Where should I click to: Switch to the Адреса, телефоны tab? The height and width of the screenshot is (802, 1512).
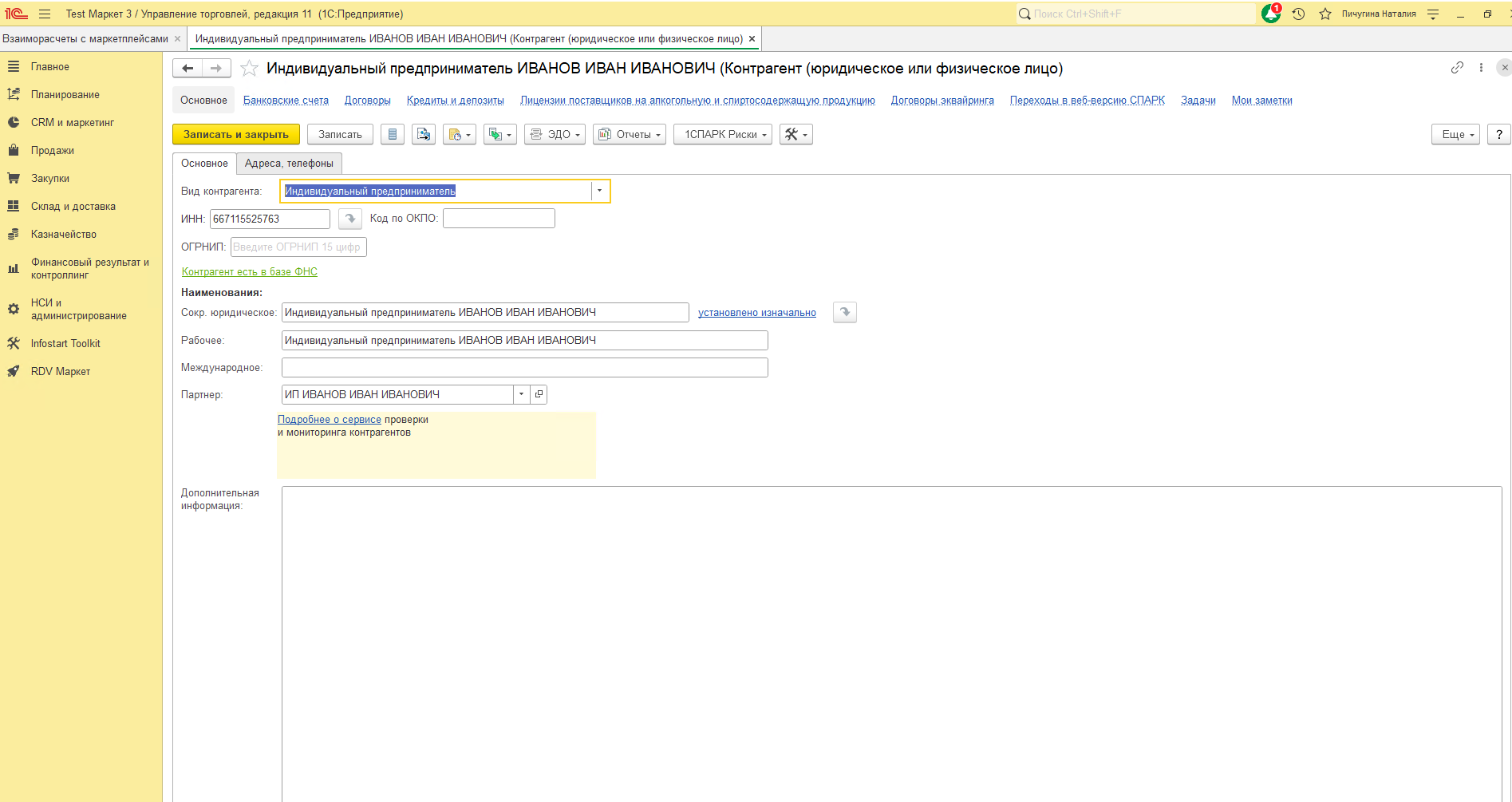(x=289, y=163)
